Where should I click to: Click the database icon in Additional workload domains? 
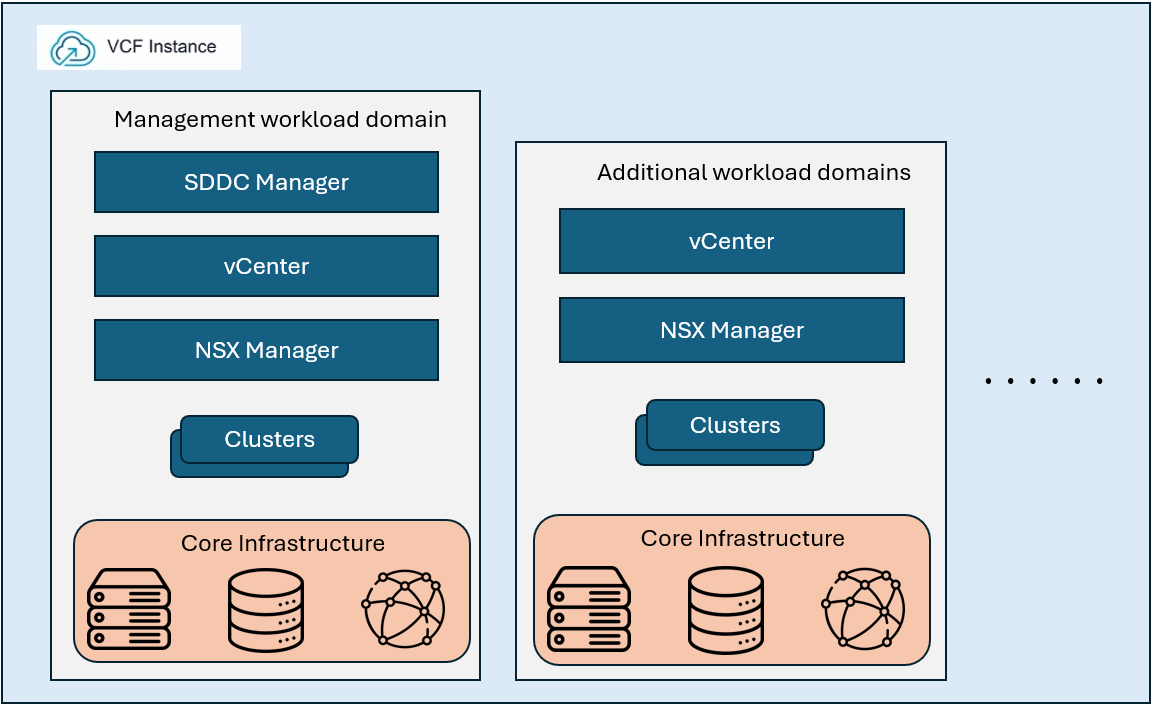click(x=726, y=610)
